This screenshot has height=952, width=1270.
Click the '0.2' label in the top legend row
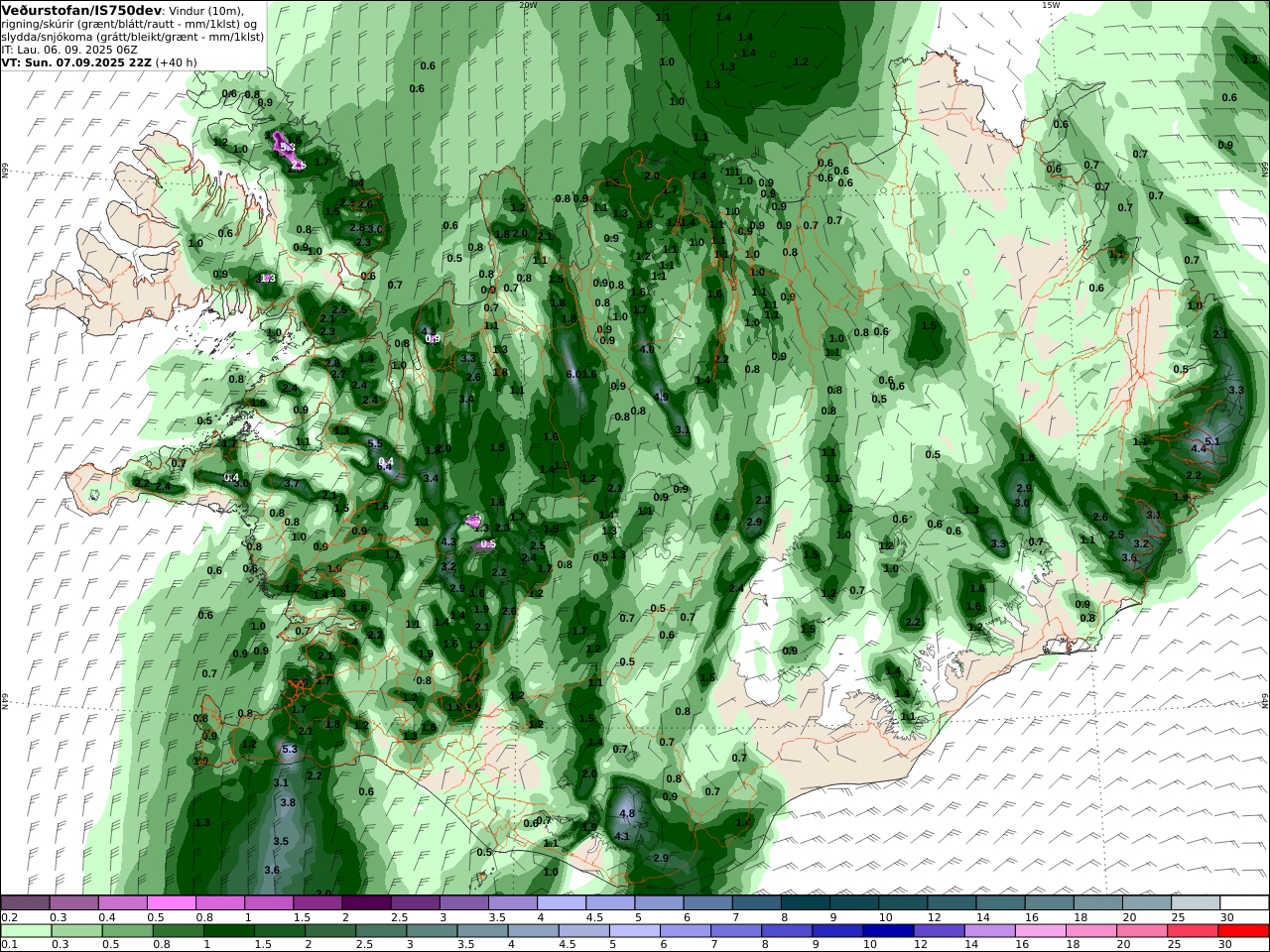pyautogui.click(x=9, y=917)
